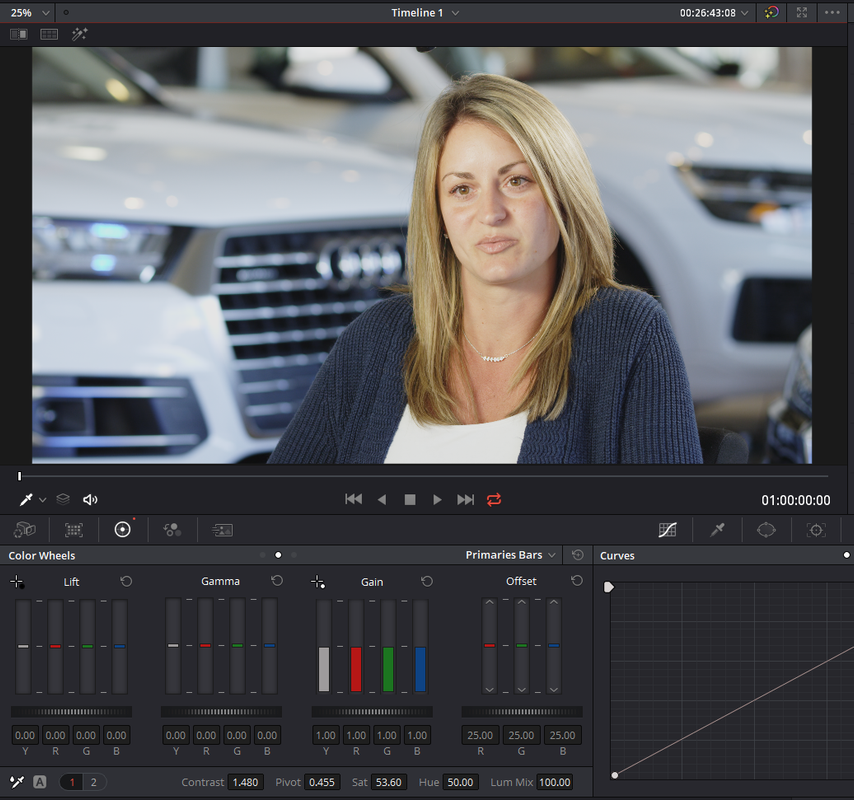This screenshot has width=854, height=800.
Task: Click the Contrast value field 1.480
Action: 246,782
